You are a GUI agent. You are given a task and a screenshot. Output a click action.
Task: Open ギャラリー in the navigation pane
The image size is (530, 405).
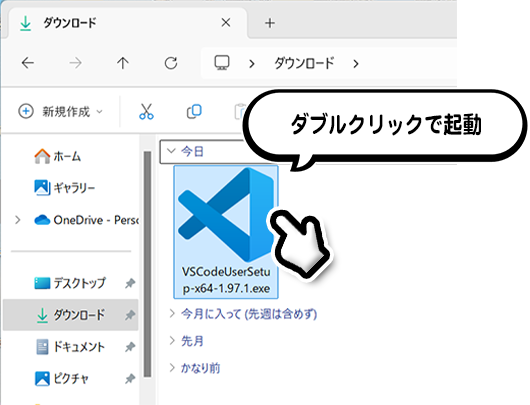click(x=65, y=188)
